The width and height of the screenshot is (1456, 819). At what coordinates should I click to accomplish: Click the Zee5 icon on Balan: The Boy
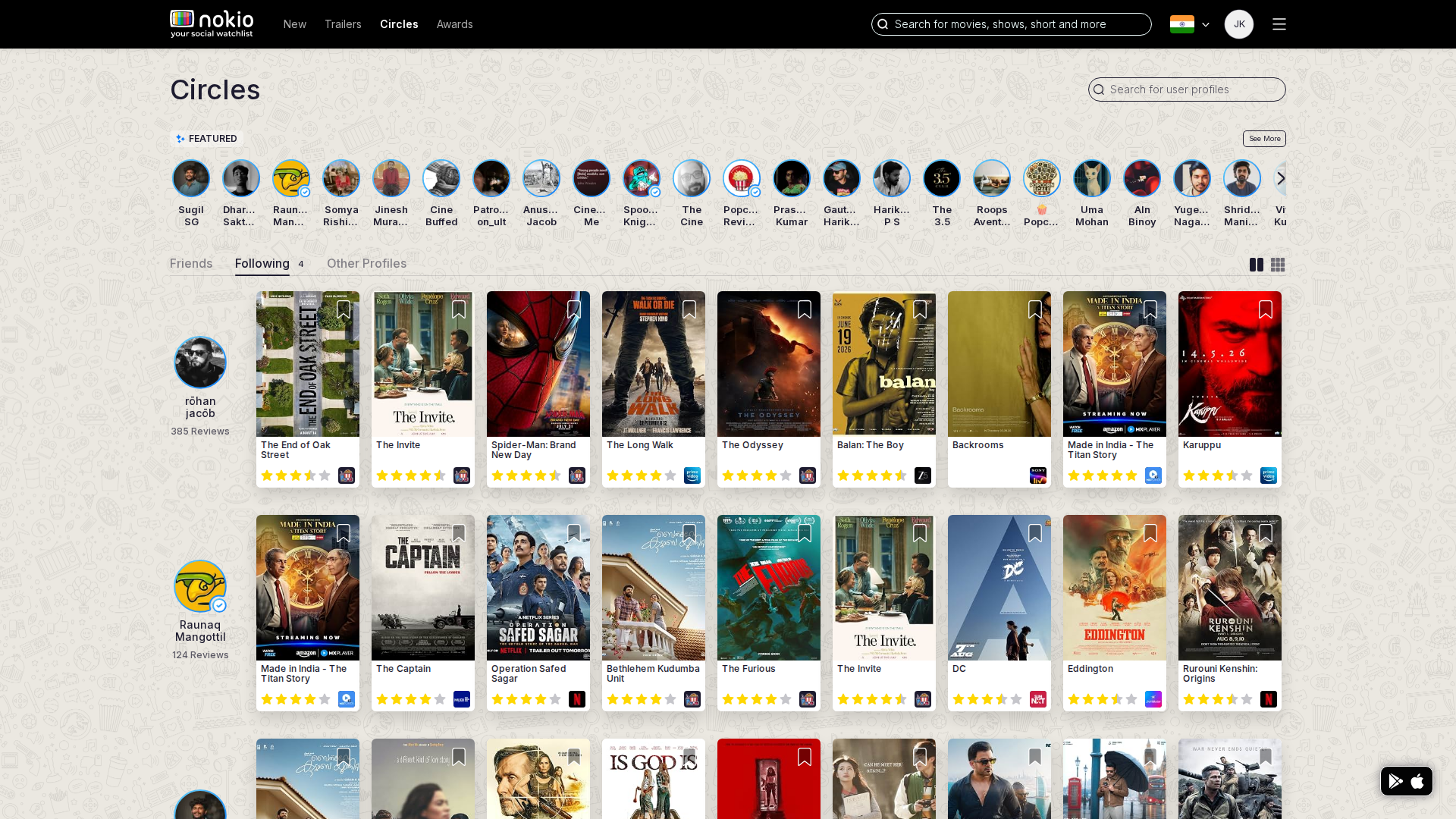923,475
